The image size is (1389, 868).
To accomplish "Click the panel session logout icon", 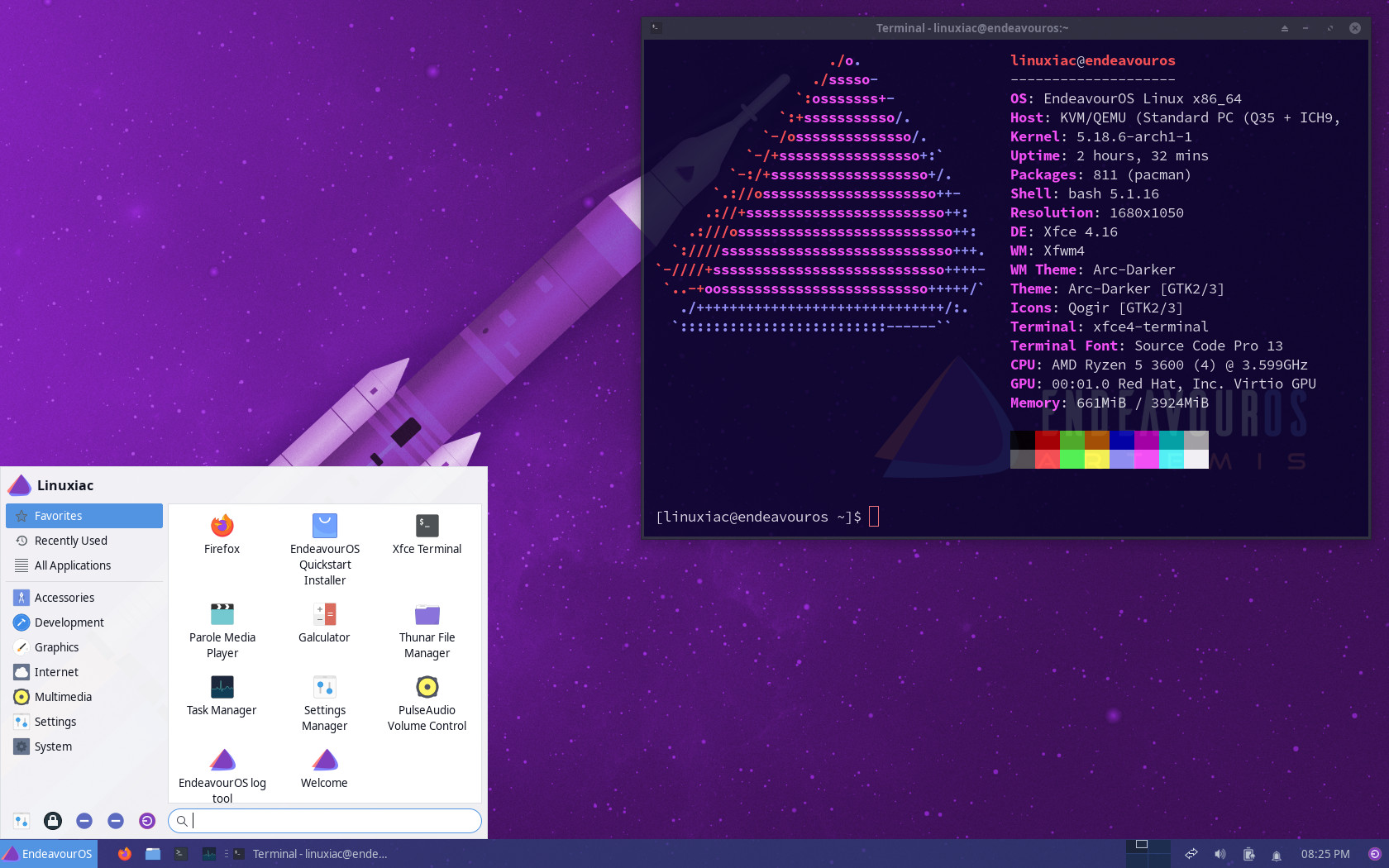I will (x=1375, y=854).
